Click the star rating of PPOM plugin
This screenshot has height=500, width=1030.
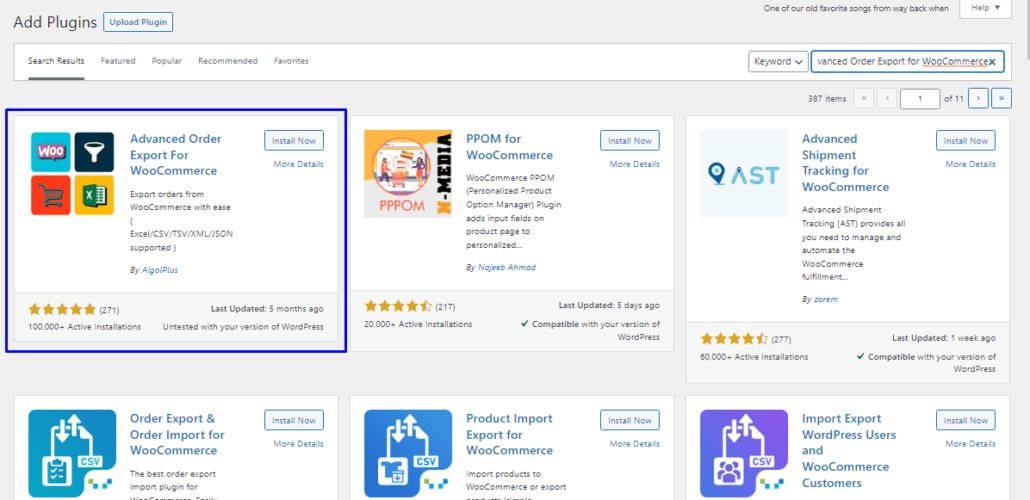pos(398,306)
